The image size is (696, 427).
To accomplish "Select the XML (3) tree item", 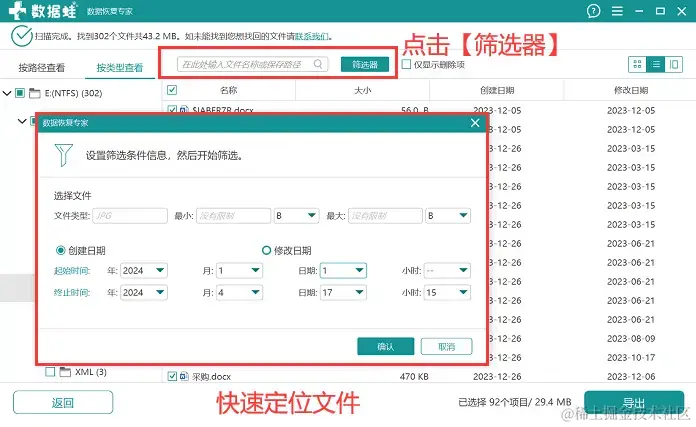I will [x=91, y=372].
